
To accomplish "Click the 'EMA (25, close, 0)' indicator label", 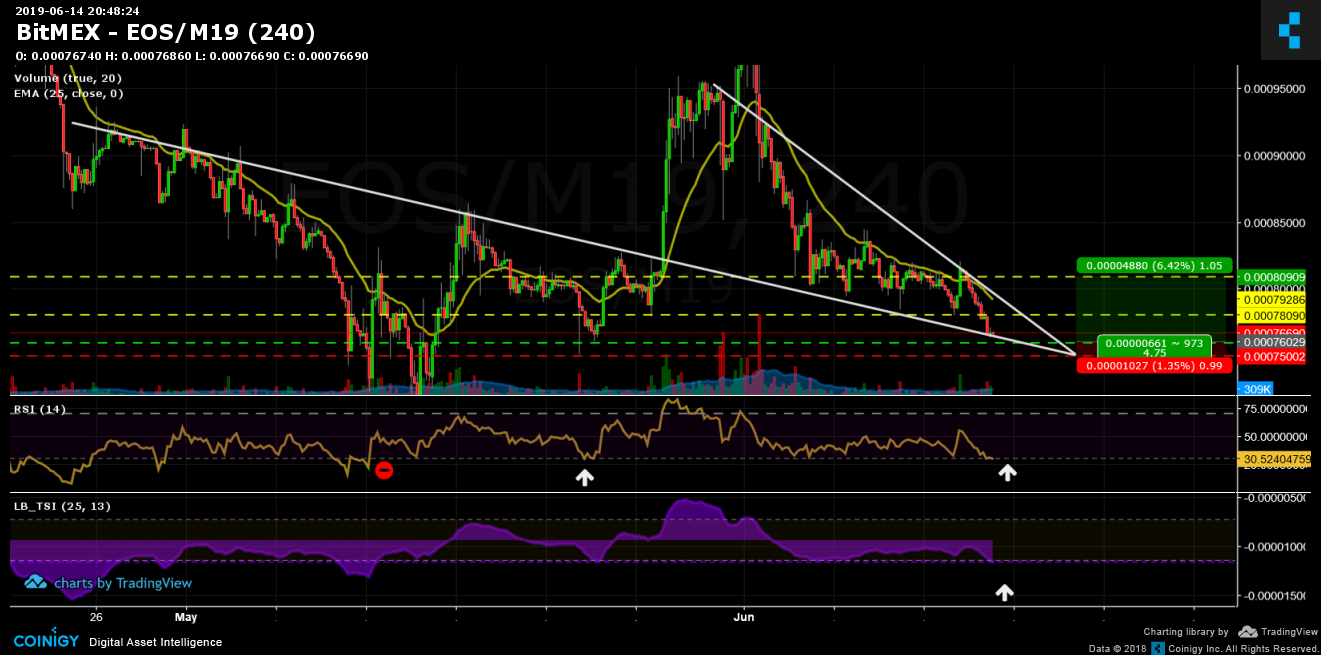I will [x=69, y=93].
